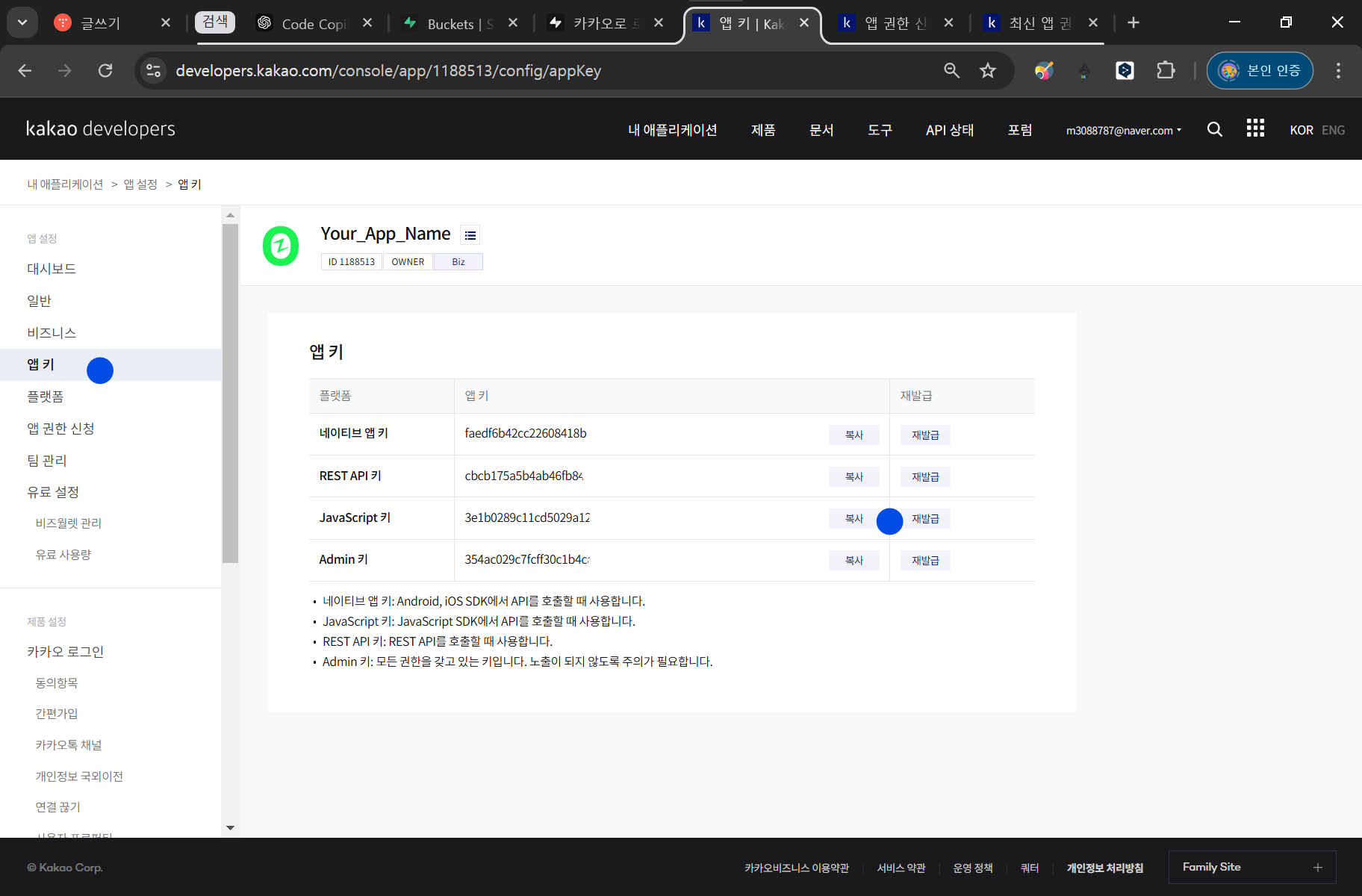Copy the REST API 키 value
Viewport: 1362px width, 896px height.
[x=853, y=476]
